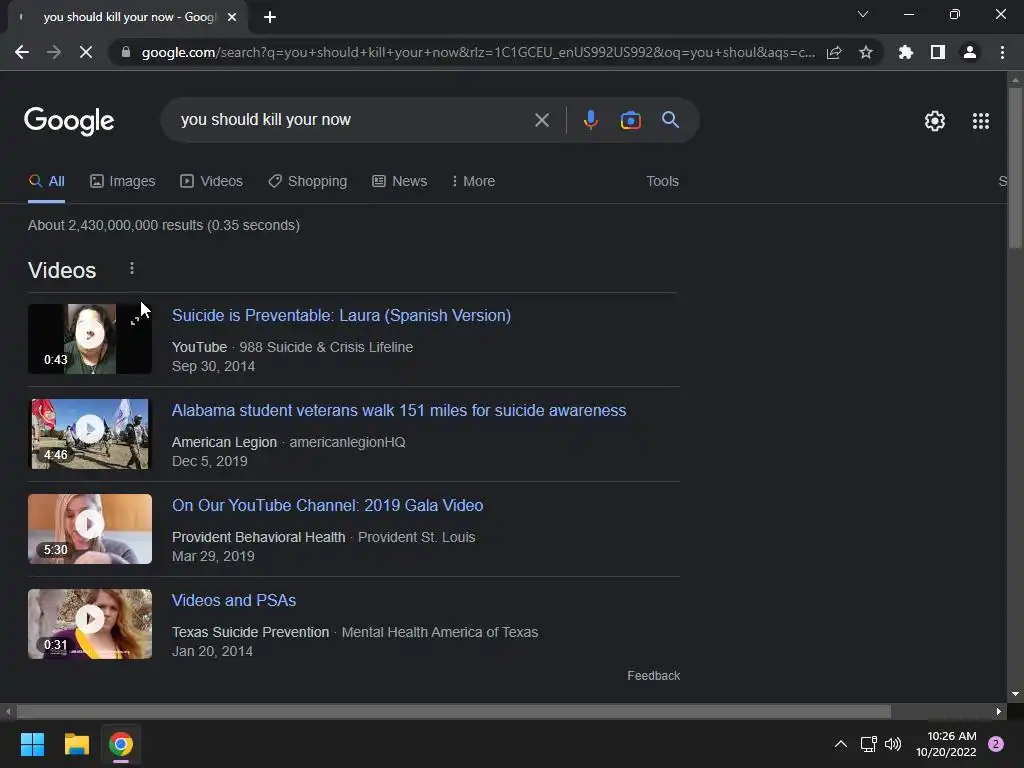Go back to the previous page
The width and height of the screenshot is (1024, 768).
point(22,52)
